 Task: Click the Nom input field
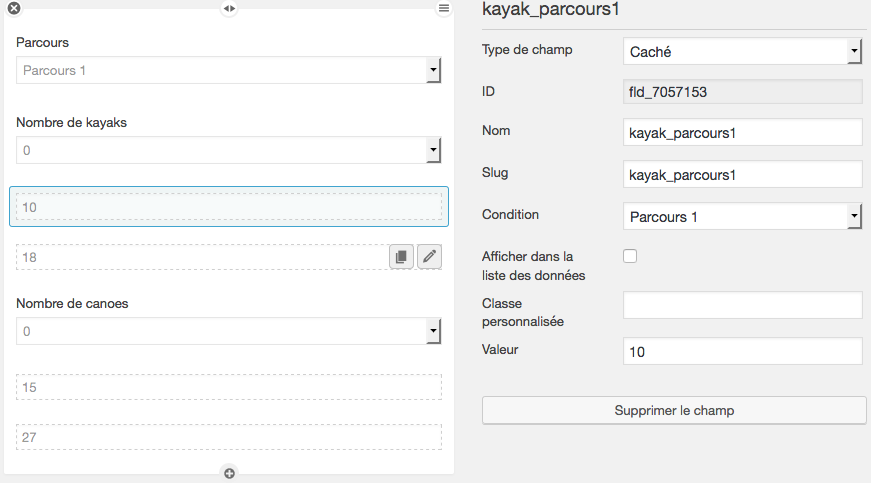(x=743, y=133)
